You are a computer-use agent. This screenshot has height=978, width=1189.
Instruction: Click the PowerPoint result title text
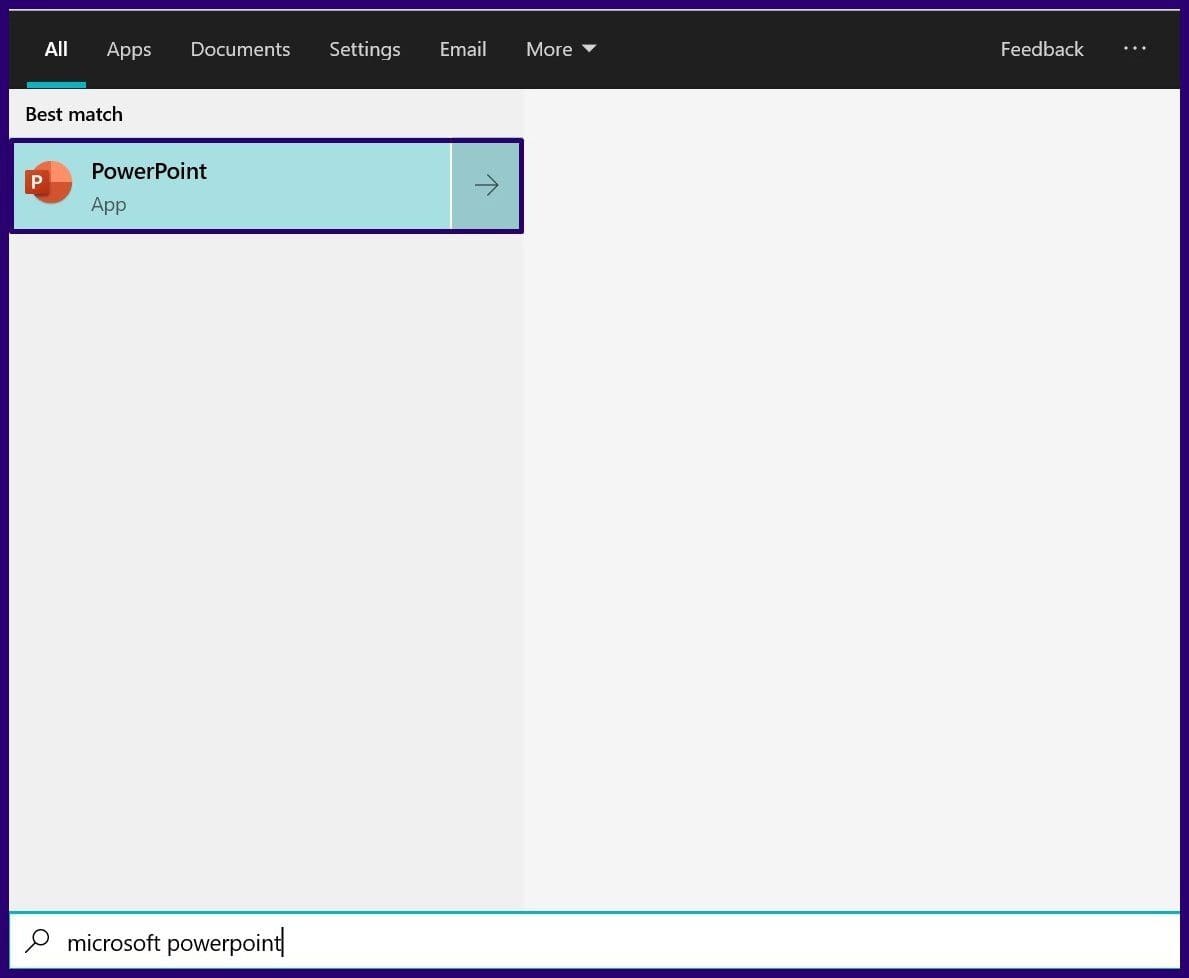[x=149, y=171]
